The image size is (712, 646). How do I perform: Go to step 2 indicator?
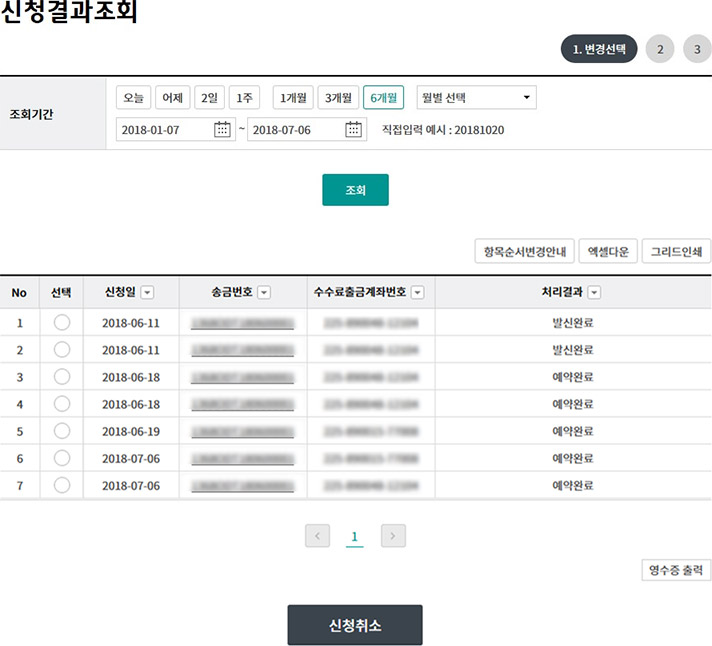click(x=660, y=49)
